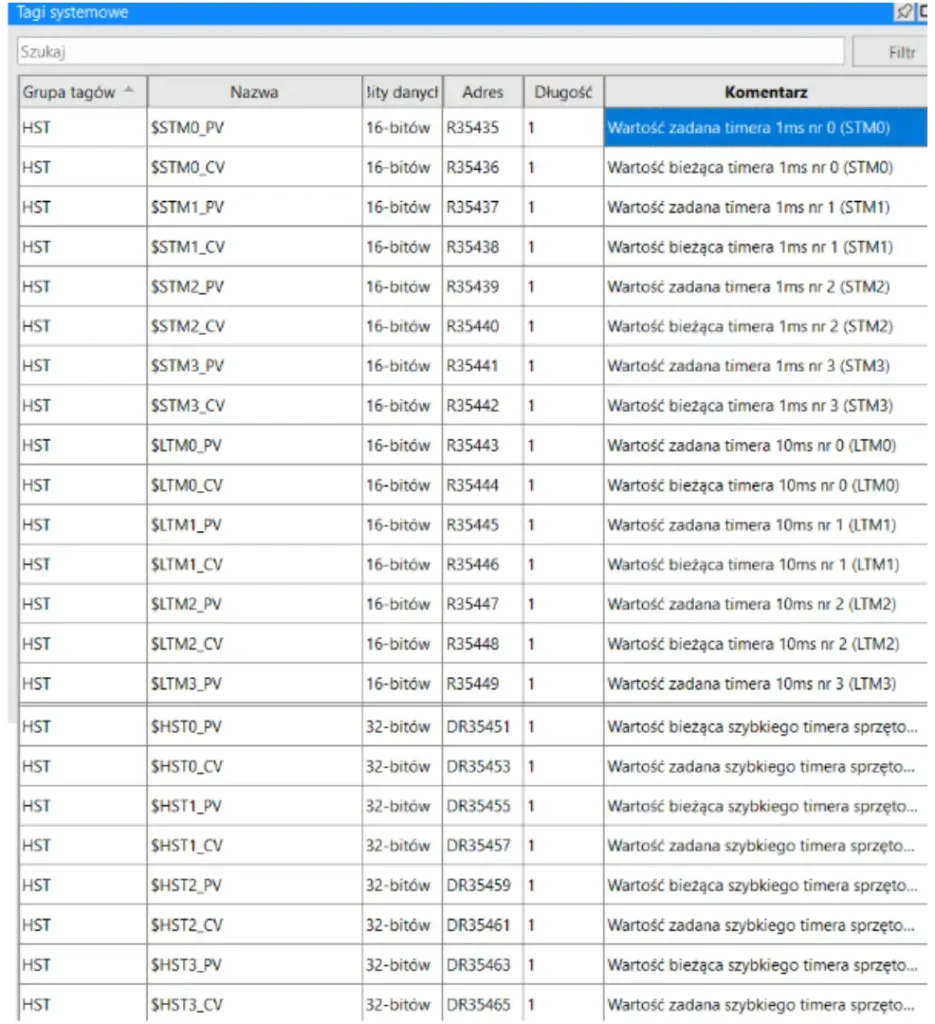Click the $HST1_CV name cell
Image resolution: width=935 pixels, height=1024 pixels.
click(255, 846)
